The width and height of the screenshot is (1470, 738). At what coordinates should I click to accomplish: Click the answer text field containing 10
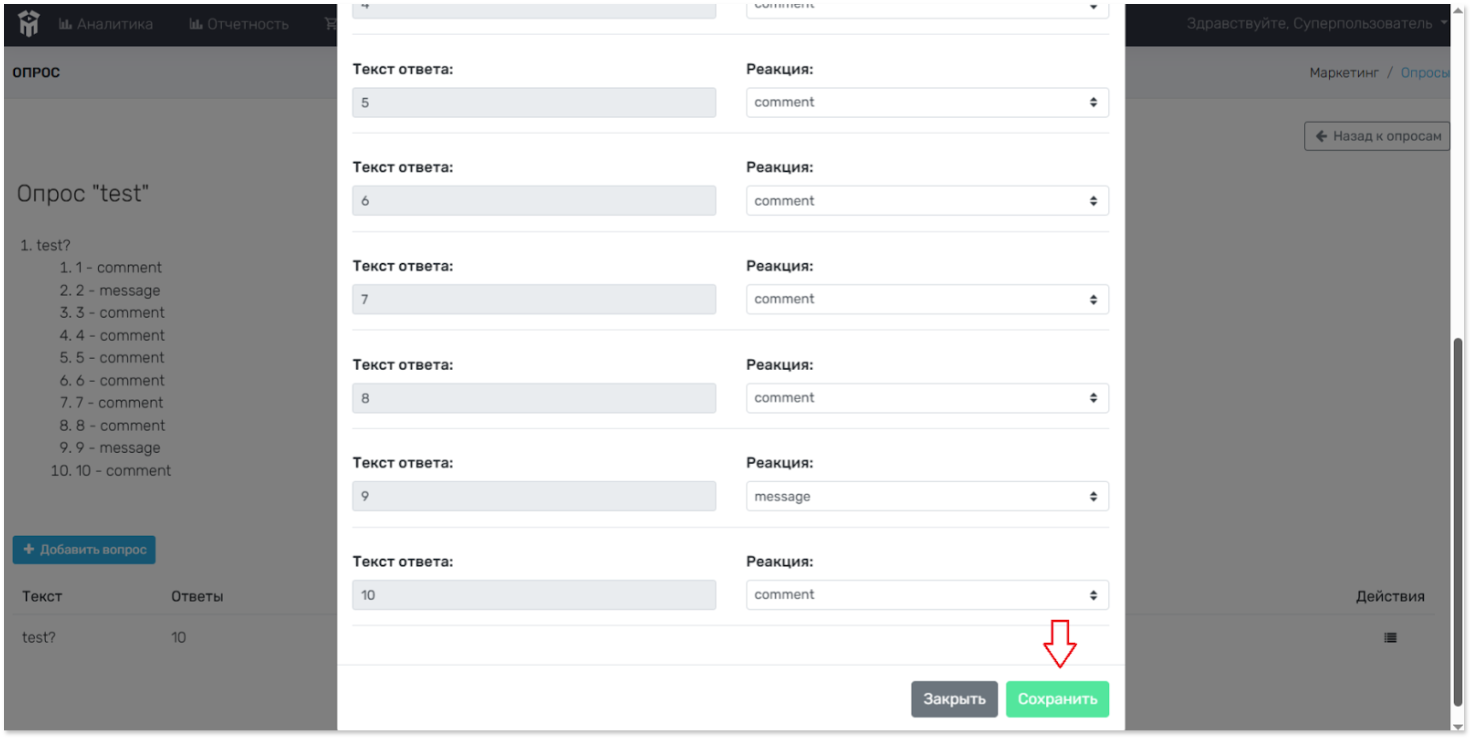click(534, 595)
